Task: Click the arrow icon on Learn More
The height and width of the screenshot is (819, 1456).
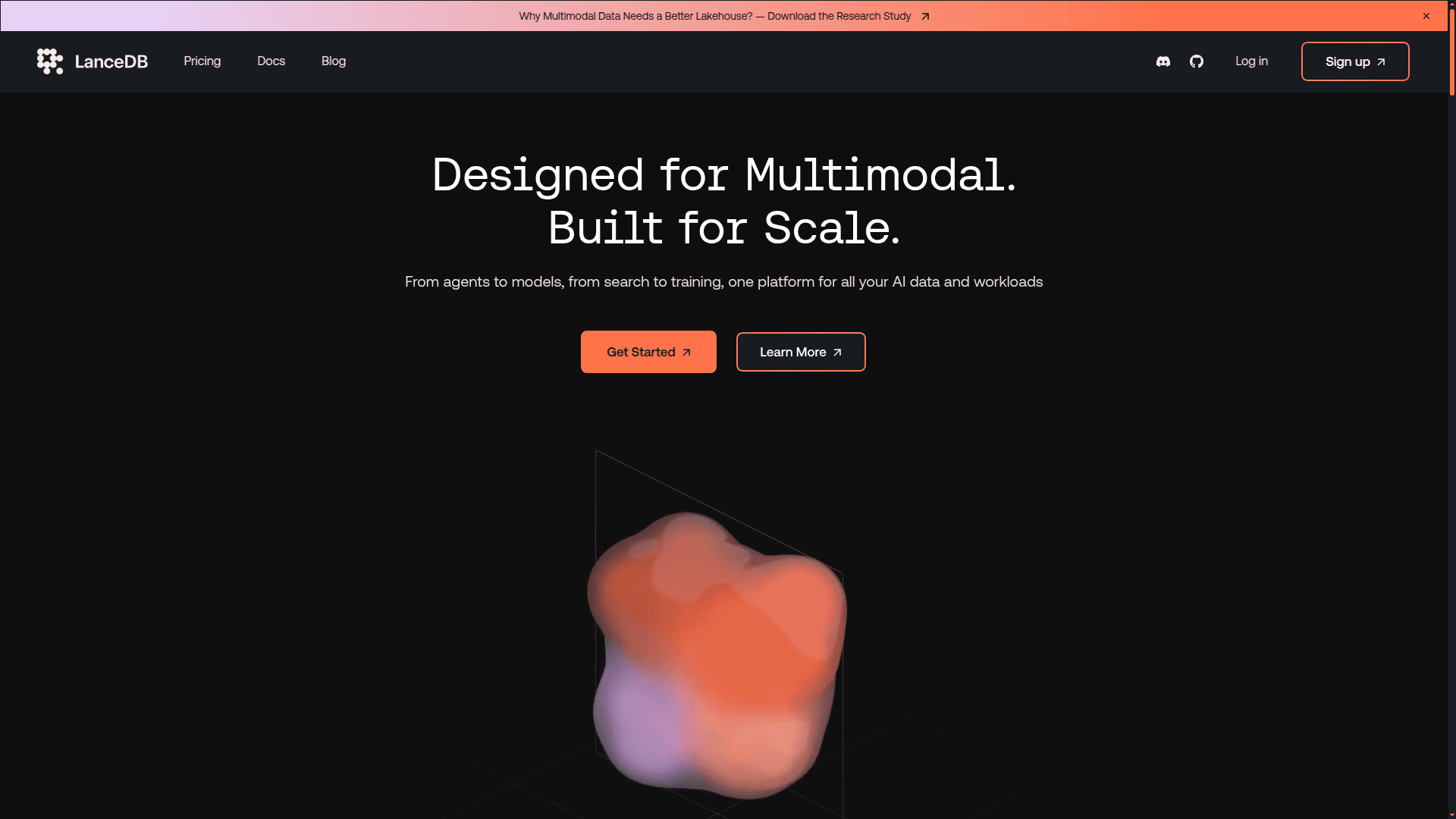Action: [x=837, y=353]
